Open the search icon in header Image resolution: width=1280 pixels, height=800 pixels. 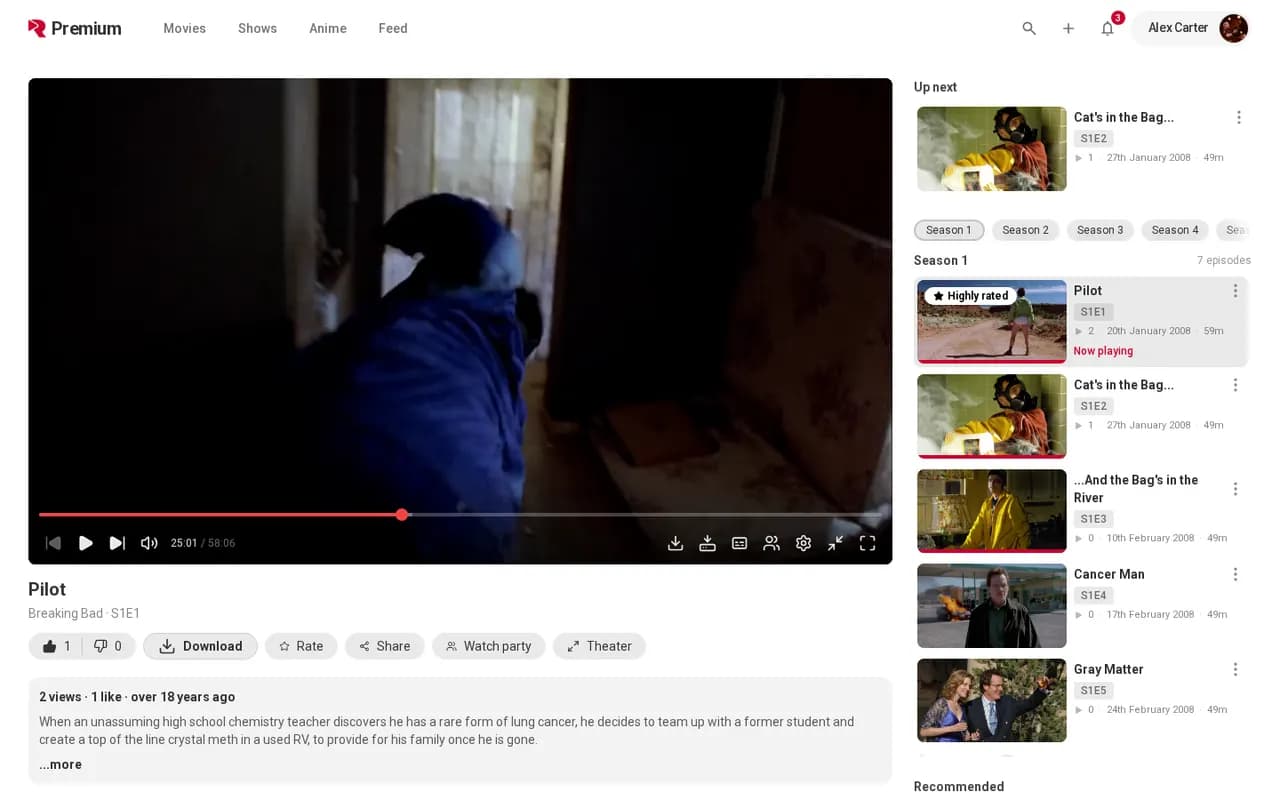click(x=1029, y=28)
